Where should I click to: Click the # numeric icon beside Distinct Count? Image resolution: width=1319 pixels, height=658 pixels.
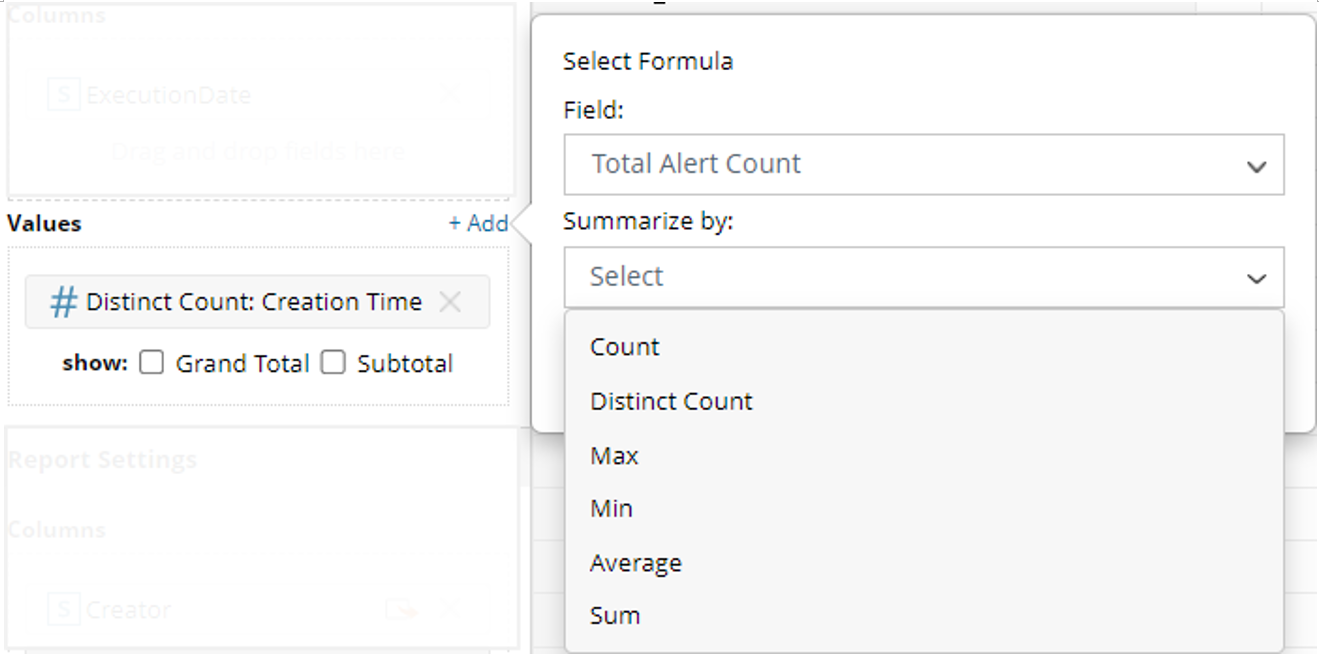(x=62, y=301)
